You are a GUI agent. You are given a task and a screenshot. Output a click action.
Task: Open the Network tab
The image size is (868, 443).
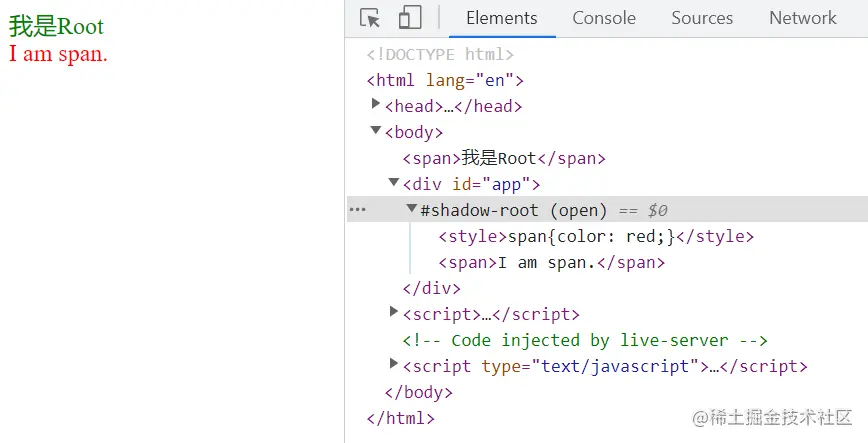point(803,18)
